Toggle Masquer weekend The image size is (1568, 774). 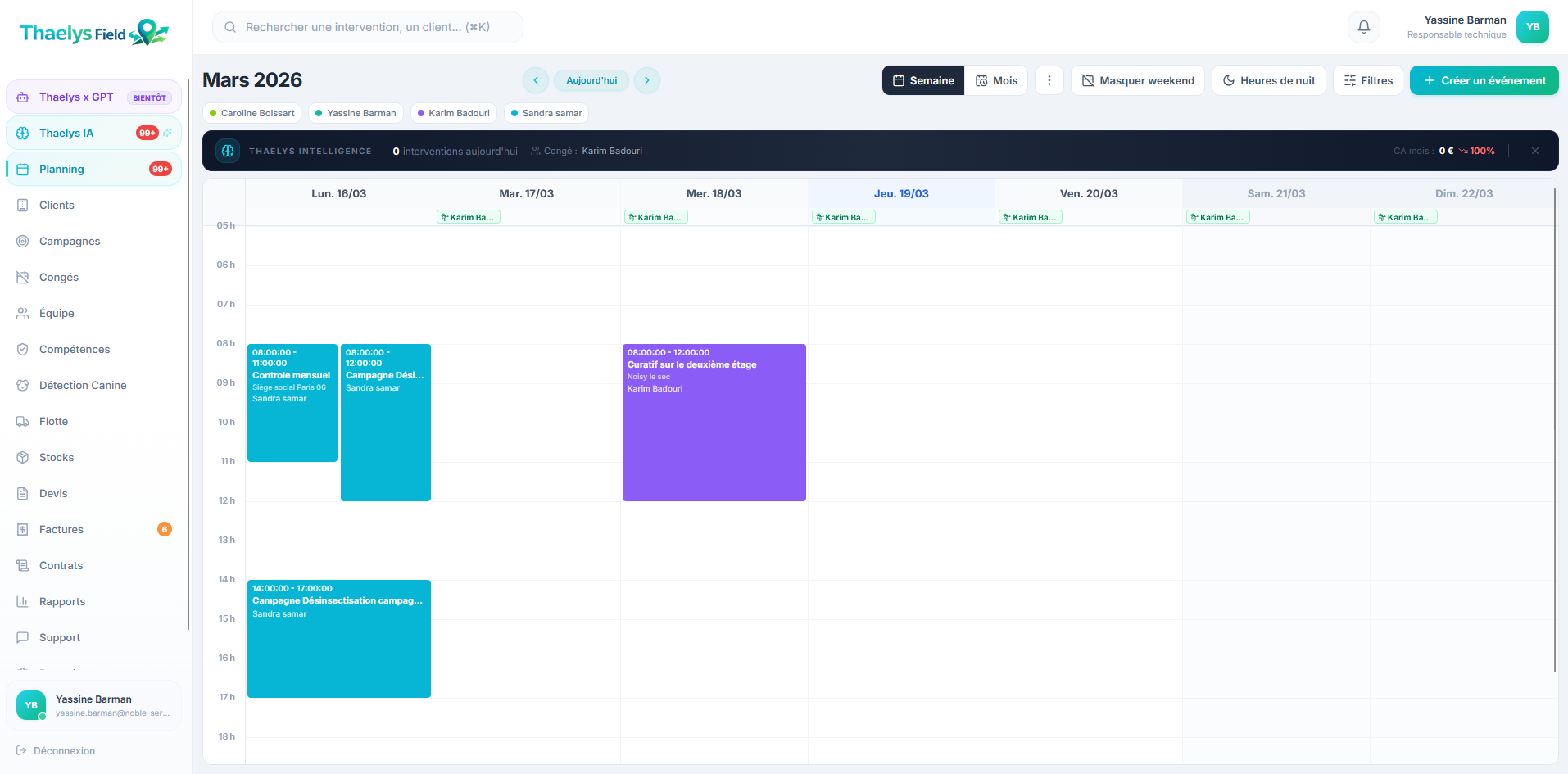click(x=1137, y=80)
